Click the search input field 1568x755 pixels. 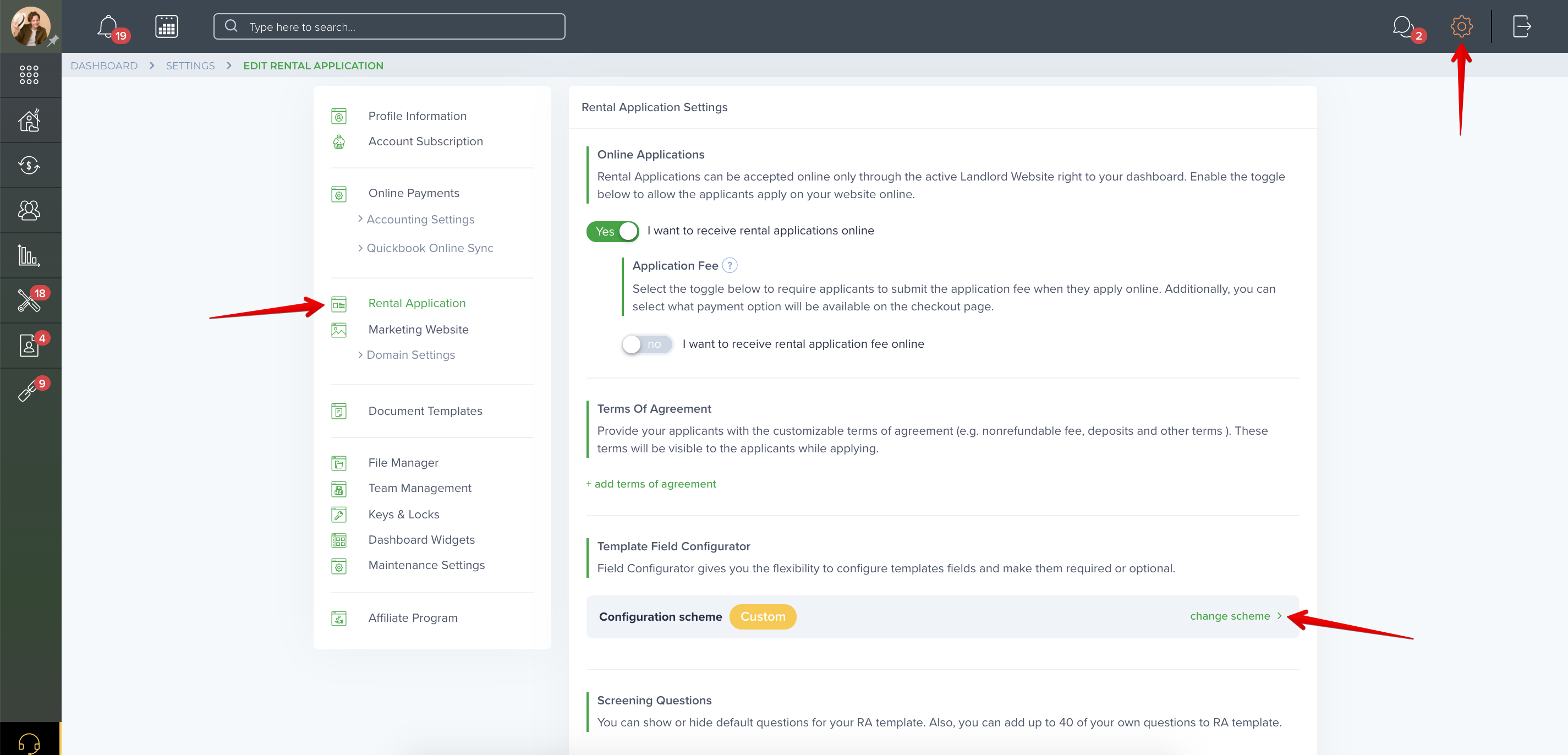click(x=389, y=26)
